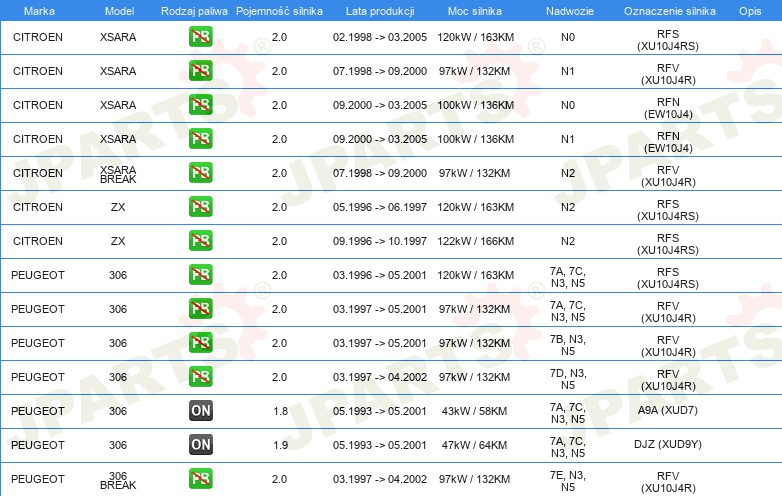Click petrol icon in 306 03.1996 row
This screenshot has height=496, width=782.
point(200,275)
